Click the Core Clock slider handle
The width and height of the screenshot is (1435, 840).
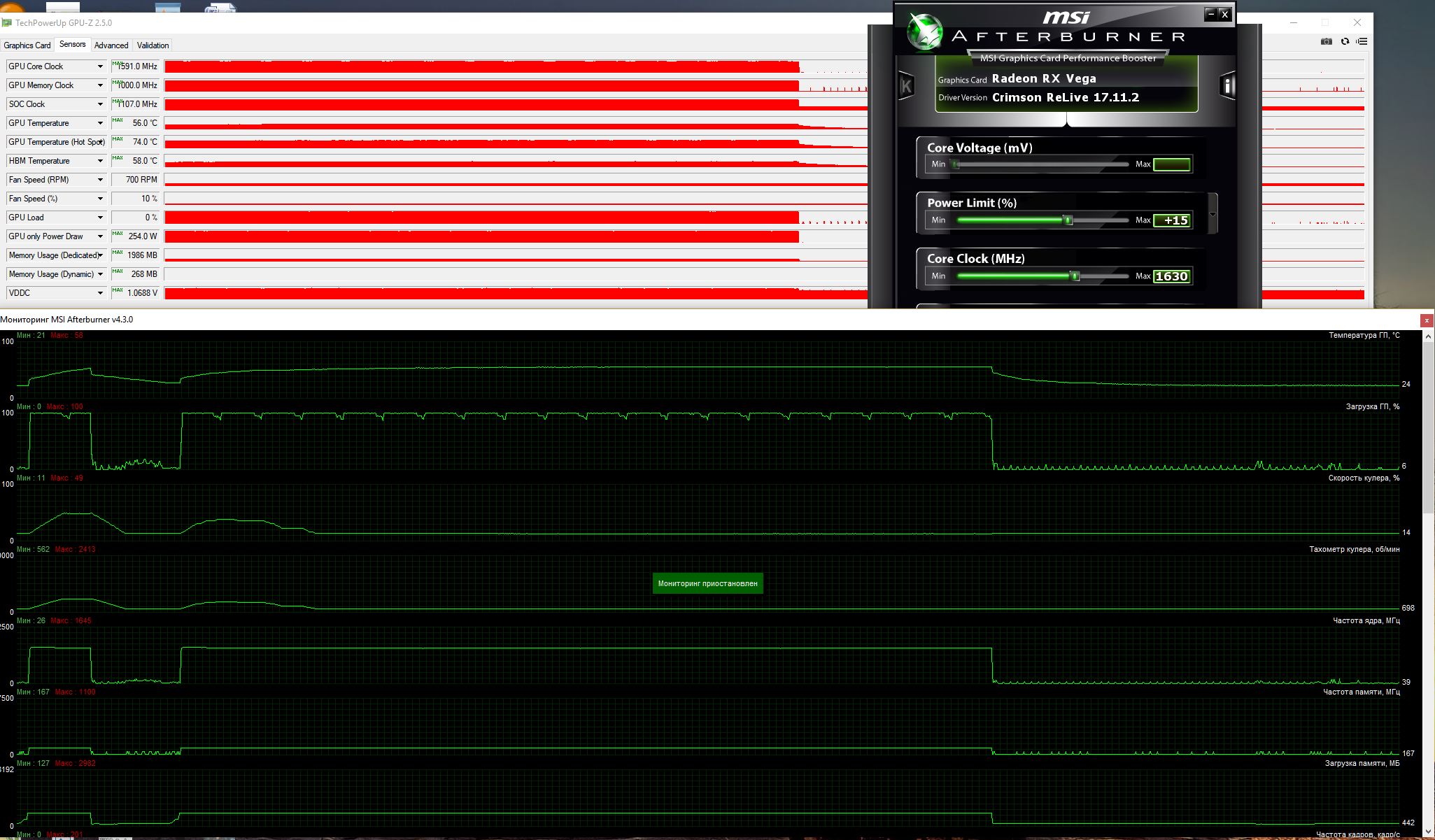click(1075, 276)
